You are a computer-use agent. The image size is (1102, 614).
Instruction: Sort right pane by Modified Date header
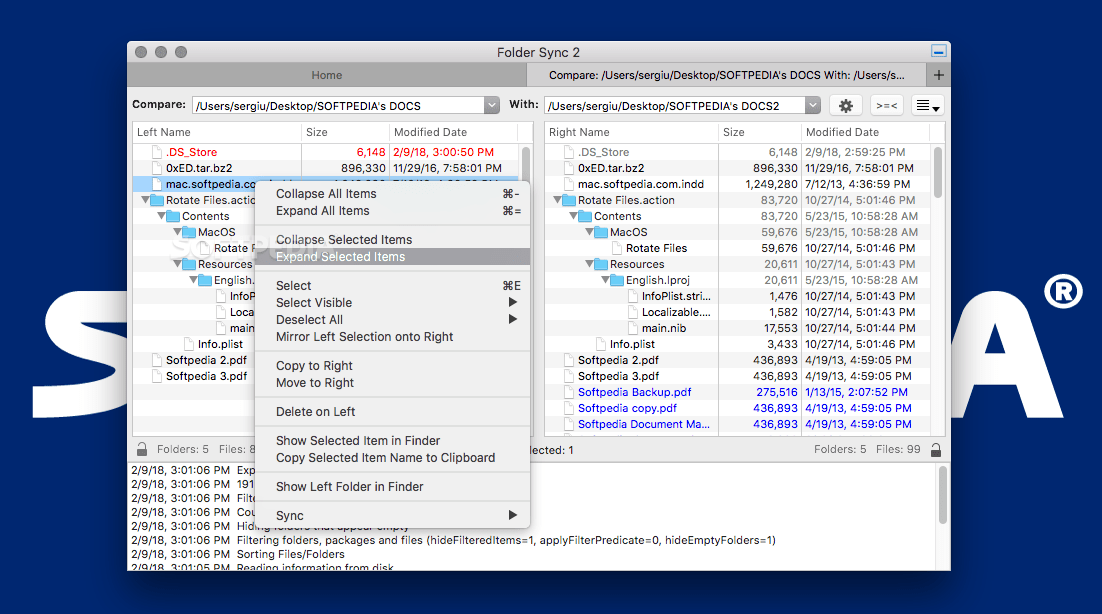click(x=865, y=132)
